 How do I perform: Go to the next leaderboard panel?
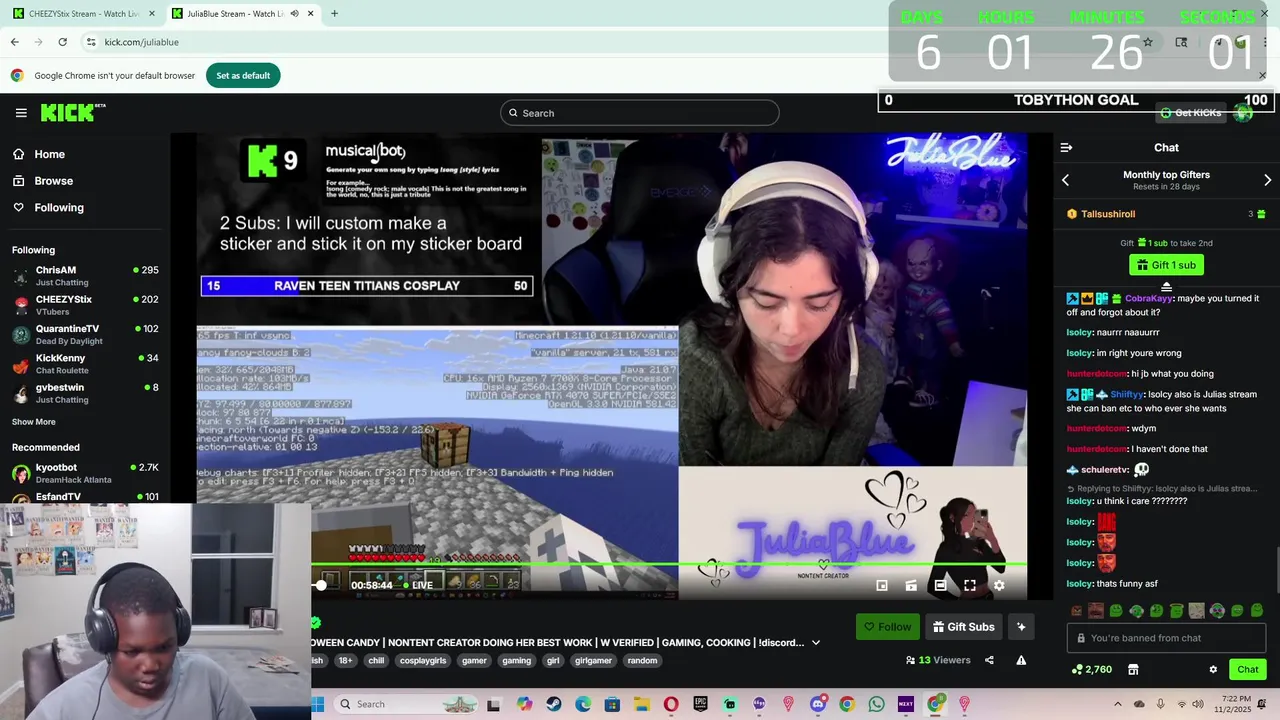pos(1267,180)
